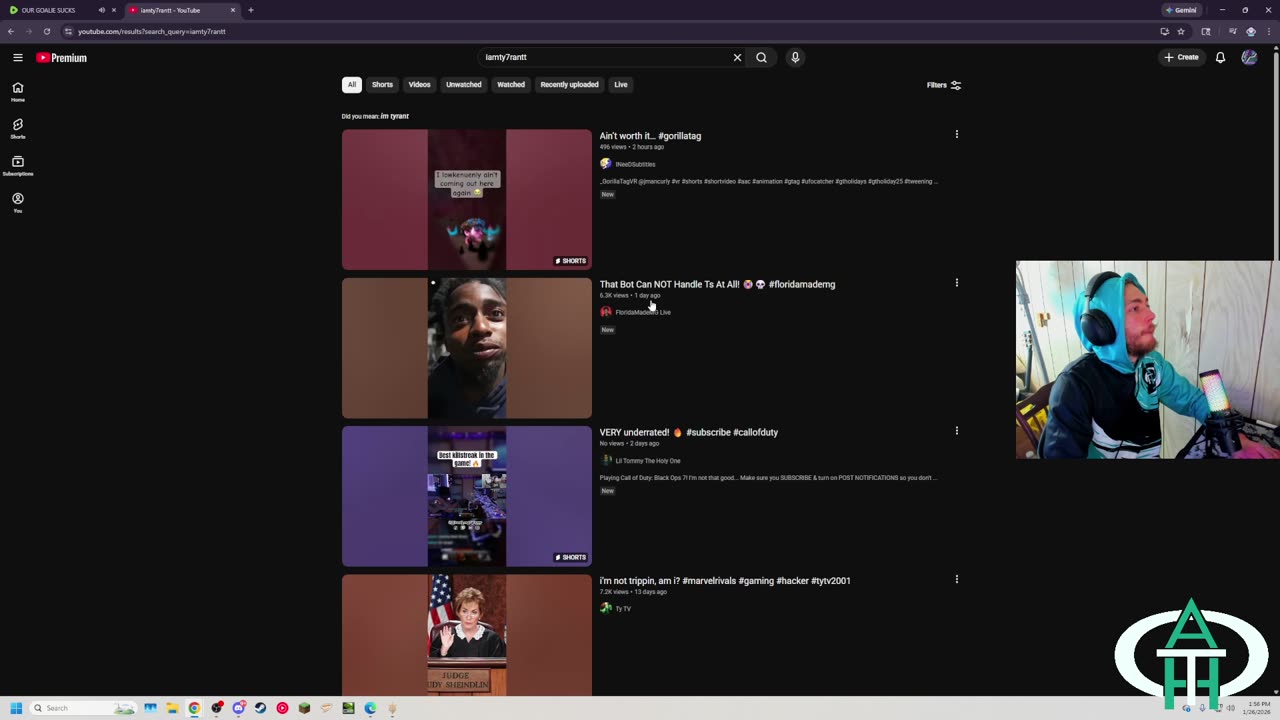1280x720 pixels.
Task: Play the Ain't worth it Shorts thumbnail
Action: point(467,200)
